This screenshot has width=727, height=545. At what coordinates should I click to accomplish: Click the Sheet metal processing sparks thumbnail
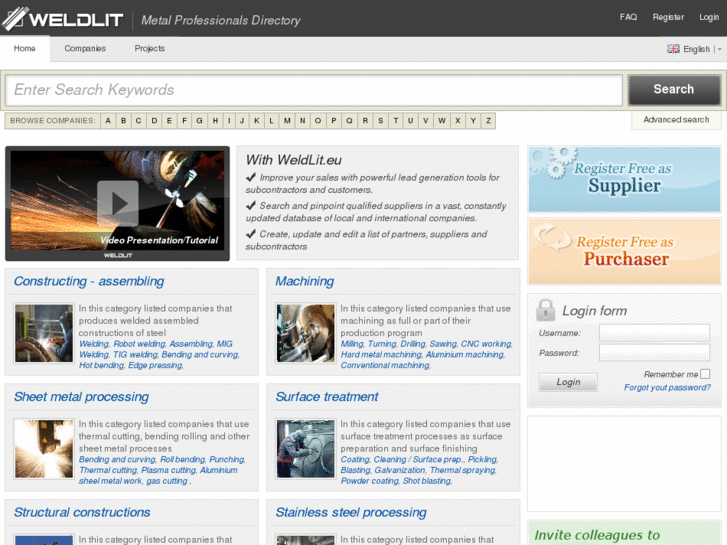click(x=44, y=449)
